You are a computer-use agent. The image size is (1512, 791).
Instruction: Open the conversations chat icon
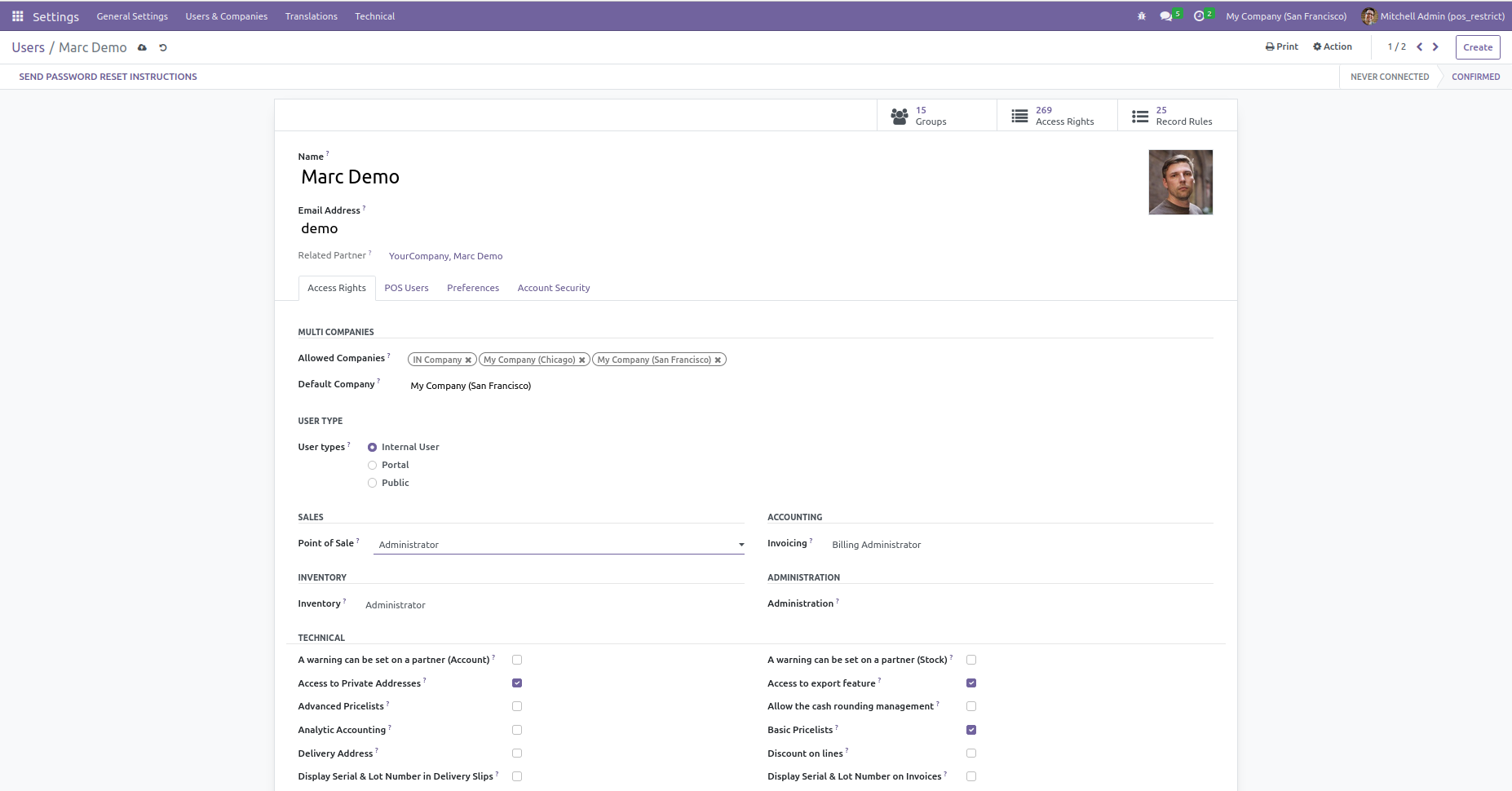coord(1166,16)
